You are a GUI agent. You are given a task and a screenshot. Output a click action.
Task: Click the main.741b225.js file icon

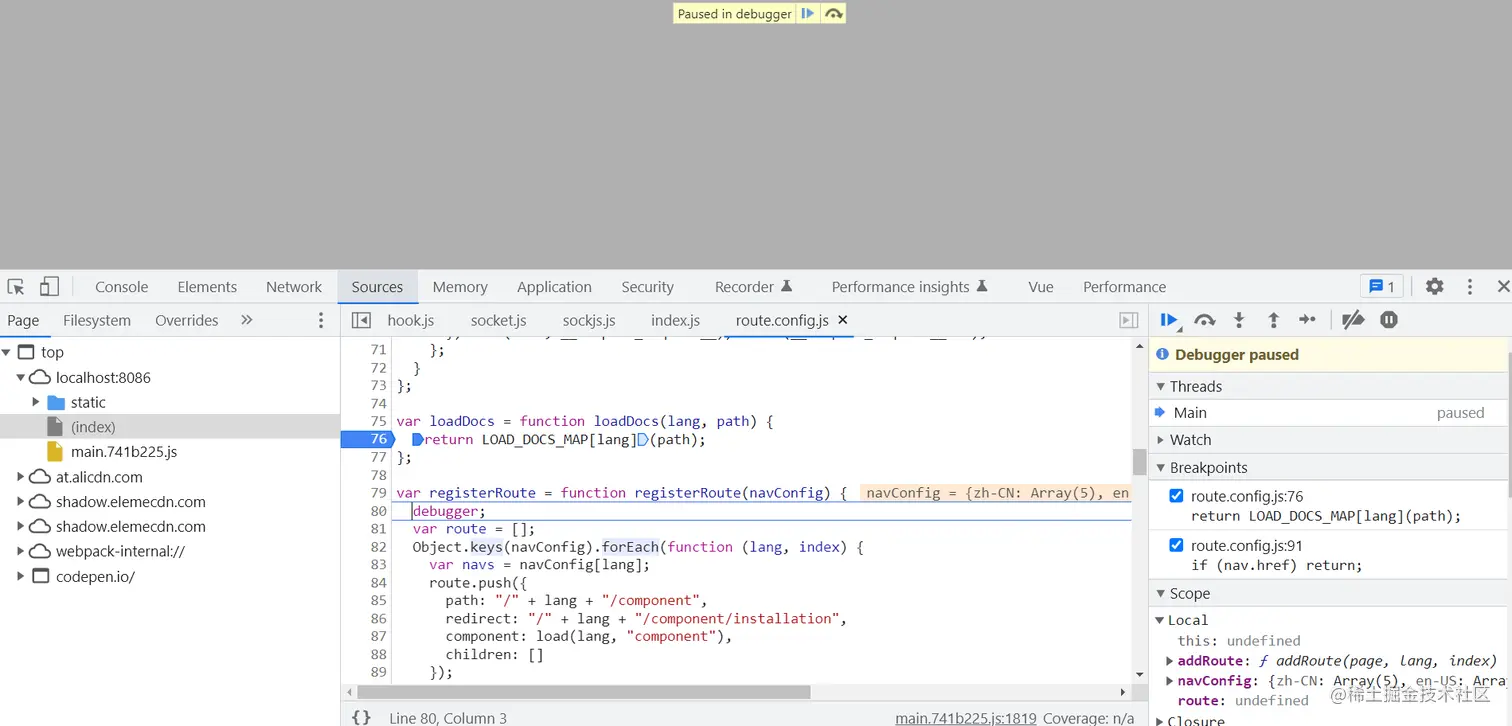pyautogui.click(x=55, y=452)
